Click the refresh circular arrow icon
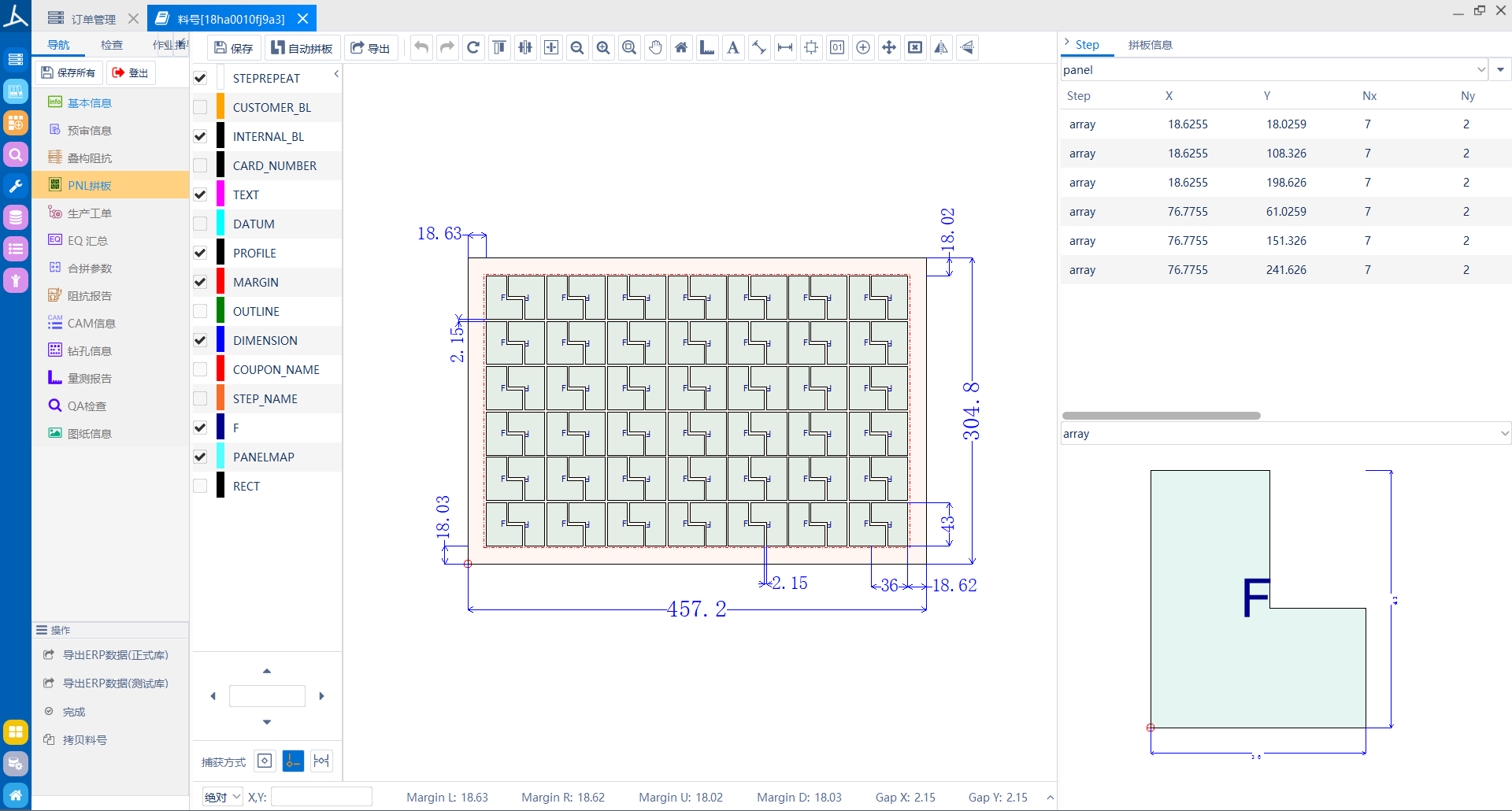Image resolution: width=1512 pixels, height=811 pixels. tap(473, 48)
